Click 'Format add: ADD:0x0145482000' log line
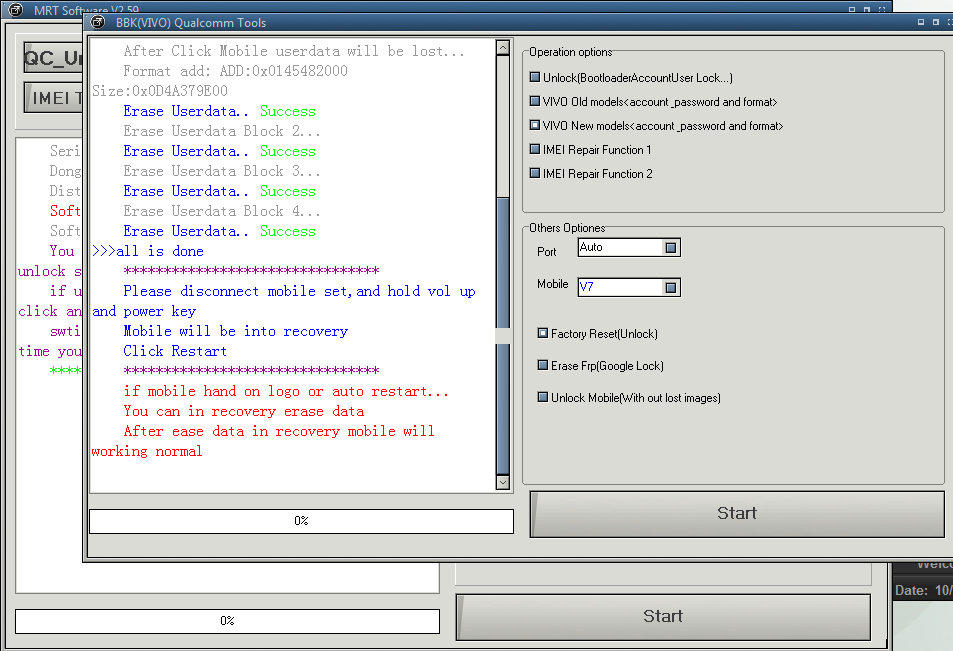The height and width of the screenshot is (651, 953). point(235,71)
